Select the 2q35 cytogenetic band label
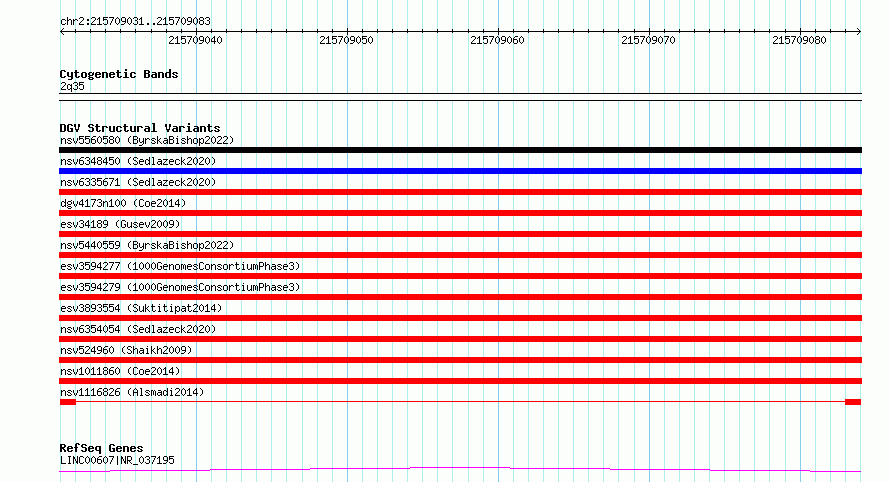This screenshot has height=482, width=890. coord(72,86)
